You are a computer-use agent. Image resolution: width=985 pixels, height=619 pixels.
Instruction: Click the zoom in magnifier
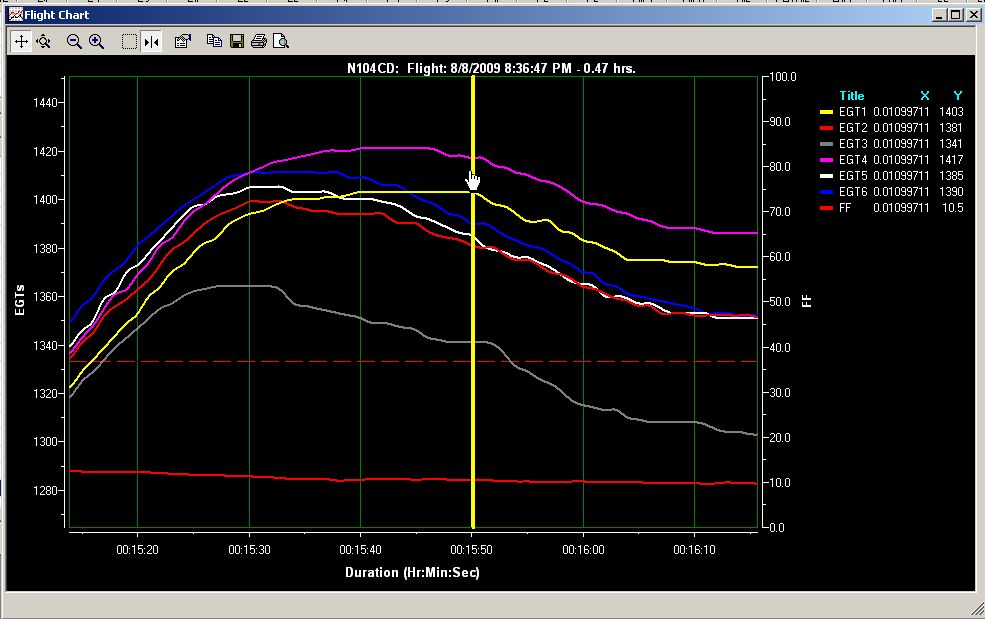click(97, 41)
